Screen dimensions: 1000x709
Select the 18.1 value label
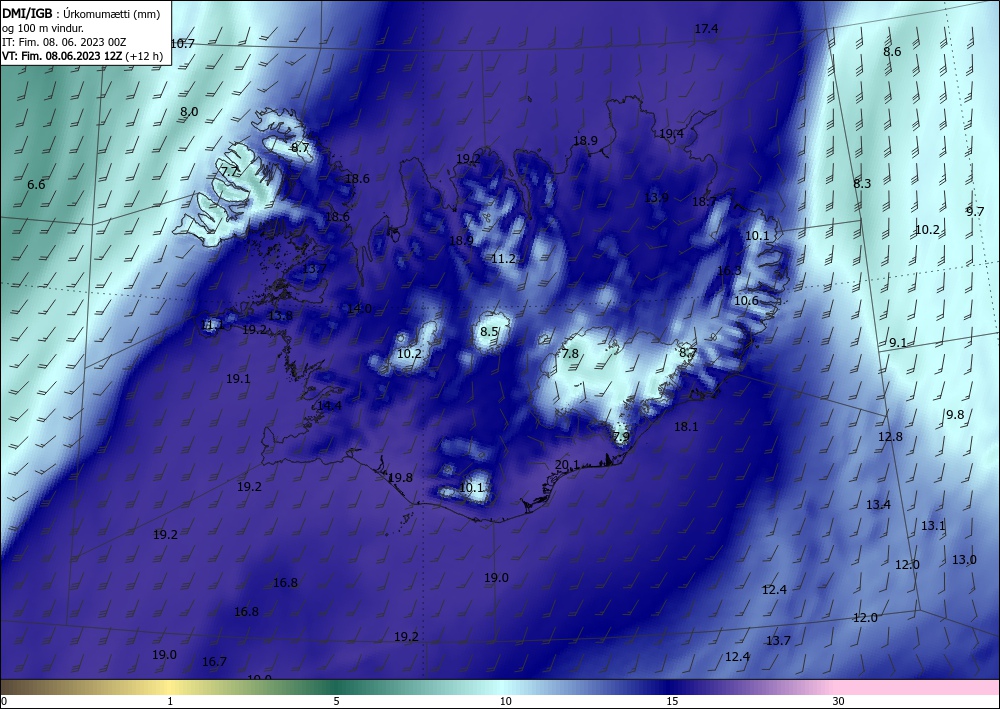point(686,427)
